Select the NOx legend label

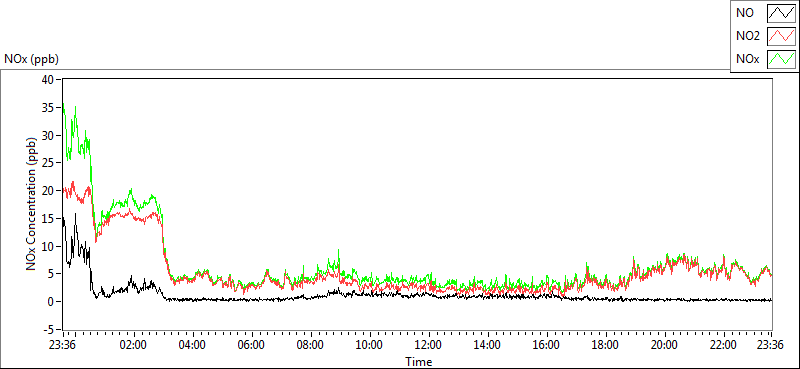click(x=748, y=59)
